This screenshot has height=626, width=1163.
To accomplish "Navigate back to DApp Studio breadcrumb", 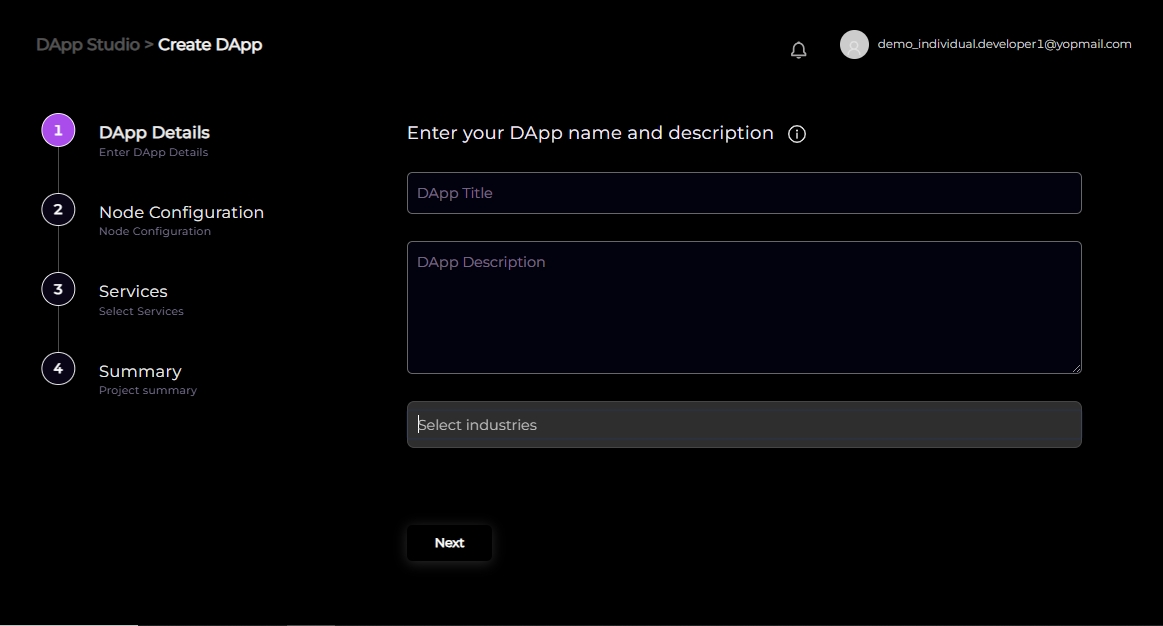I will (x=87, y=45).
